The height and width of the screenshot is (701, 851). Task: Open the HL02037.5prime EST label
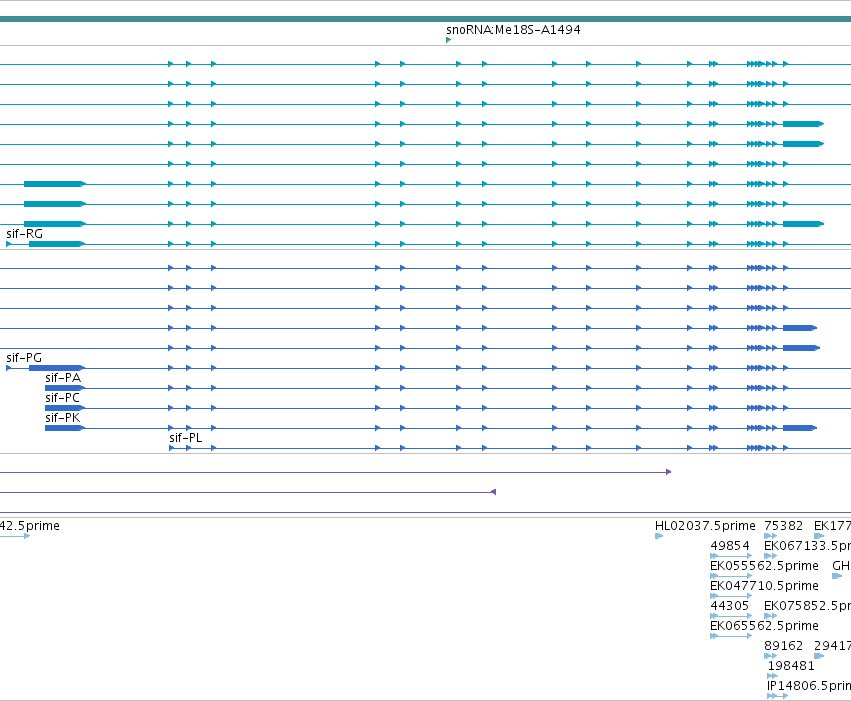pyautogui.click(x=705, y=526)
